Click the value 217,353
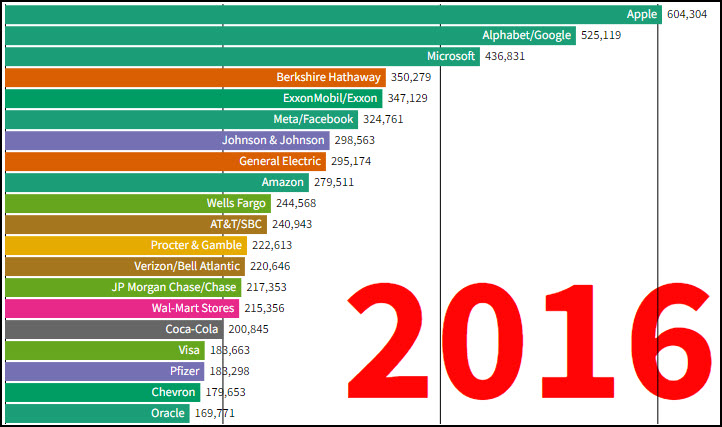 [x=266, y=287]
